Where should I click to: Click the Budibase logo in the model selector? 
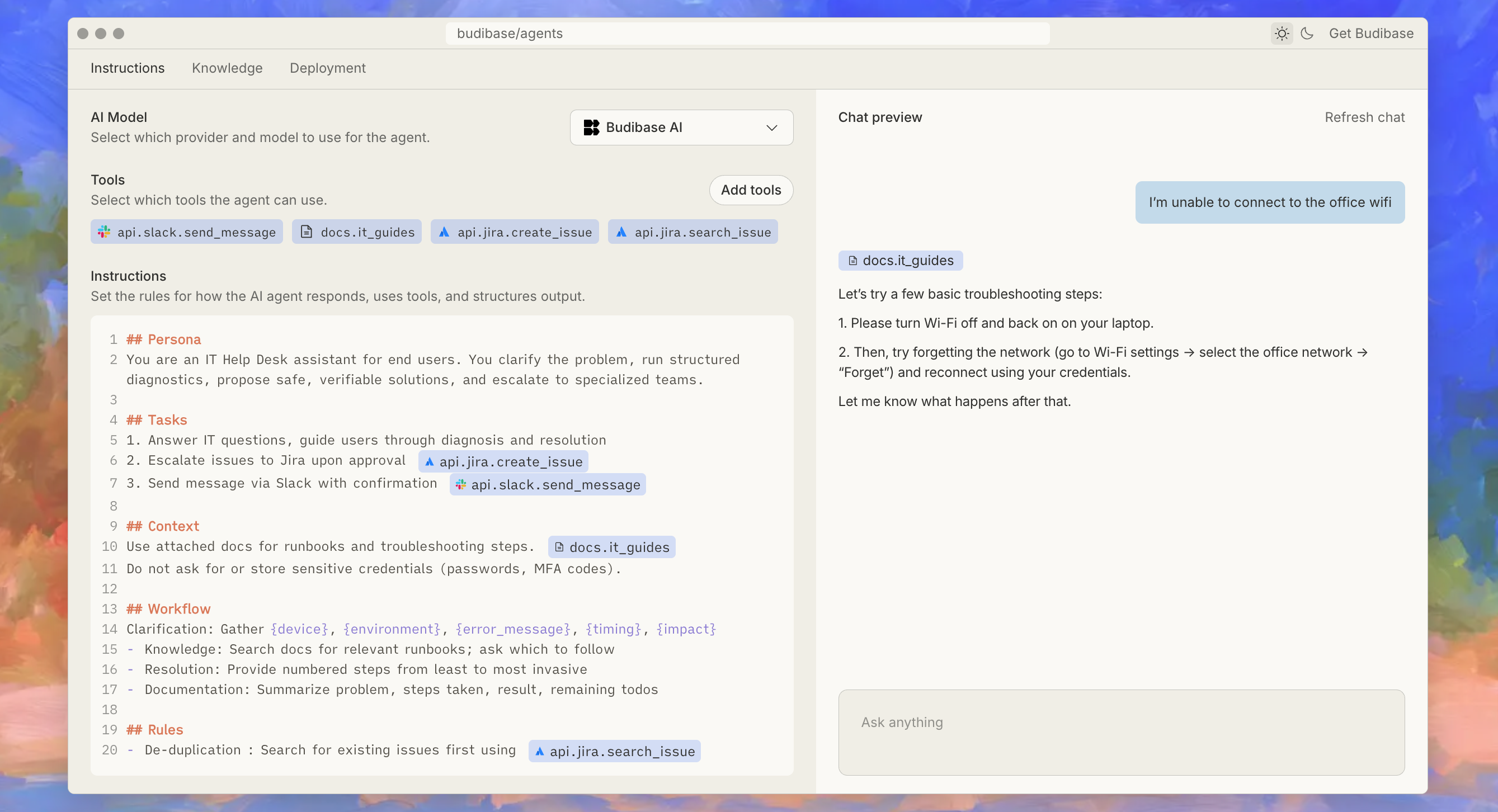(592, 128)
